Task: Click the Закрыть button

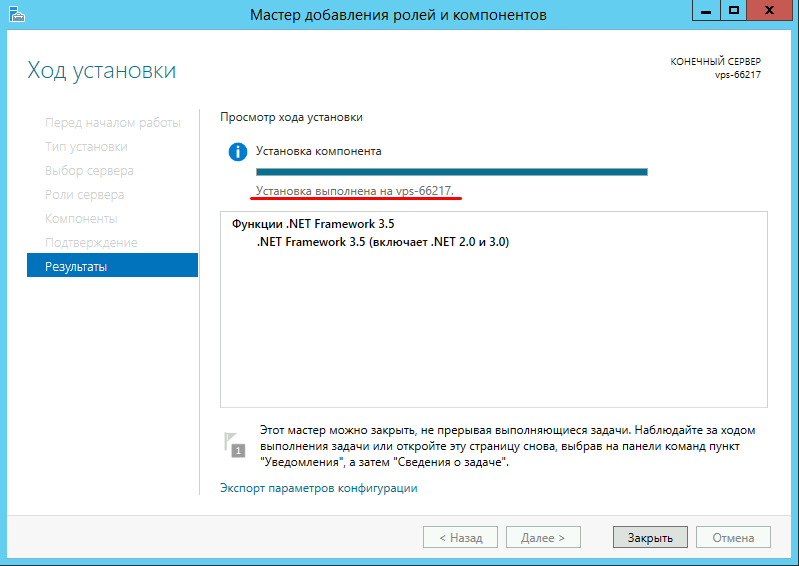Action: (650, 537)
